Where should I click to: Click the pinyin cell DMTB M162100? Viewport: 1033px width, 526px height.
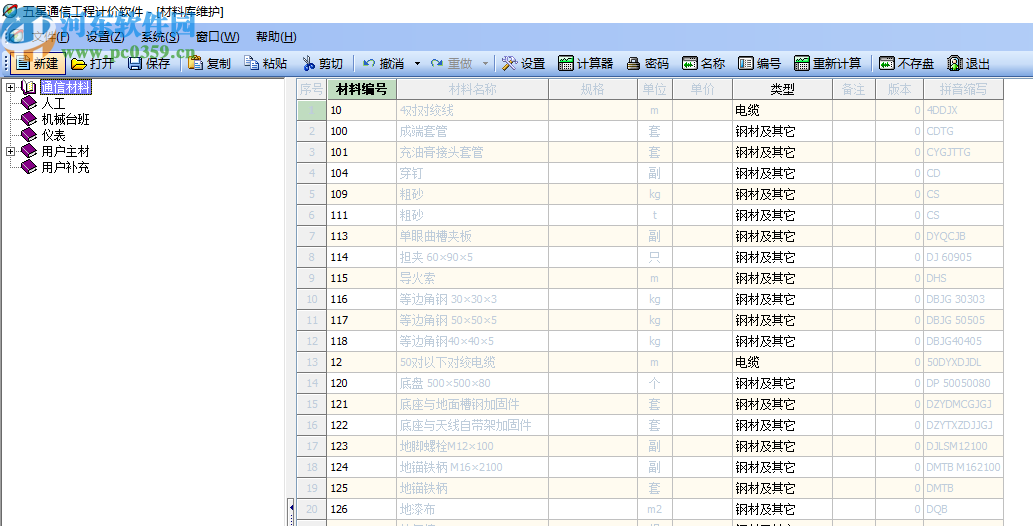tap(963, 467)
